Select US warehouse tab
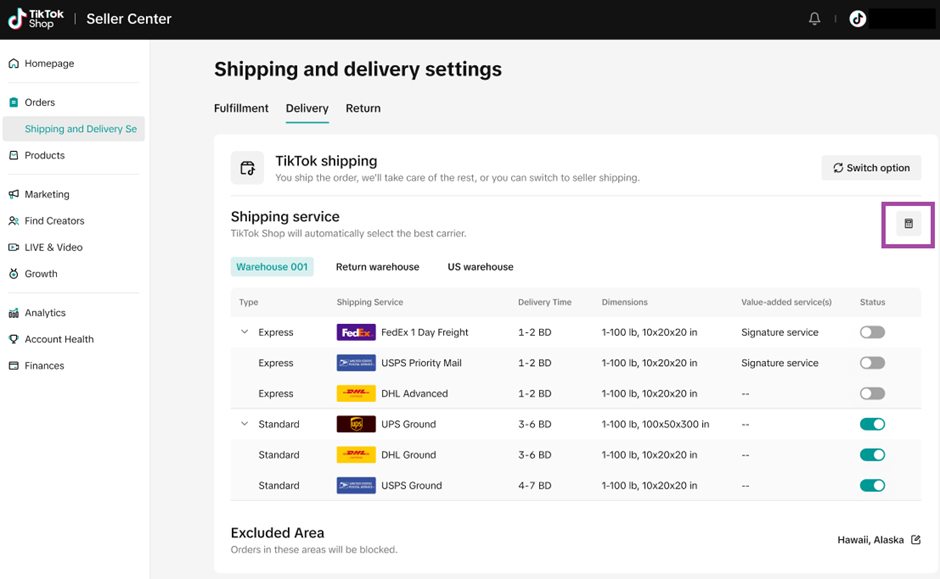940x579 pixels. (480, 267)
